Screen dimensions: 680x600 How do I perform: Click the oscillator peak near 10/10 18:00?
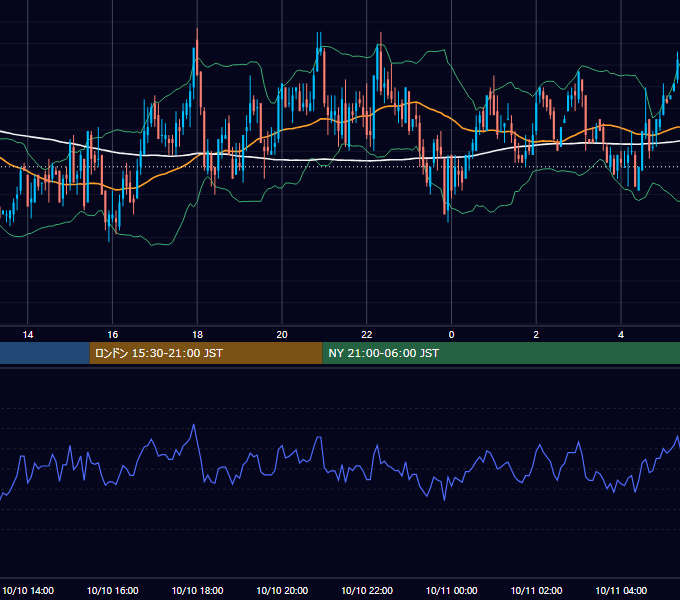[x=193, y=425]
